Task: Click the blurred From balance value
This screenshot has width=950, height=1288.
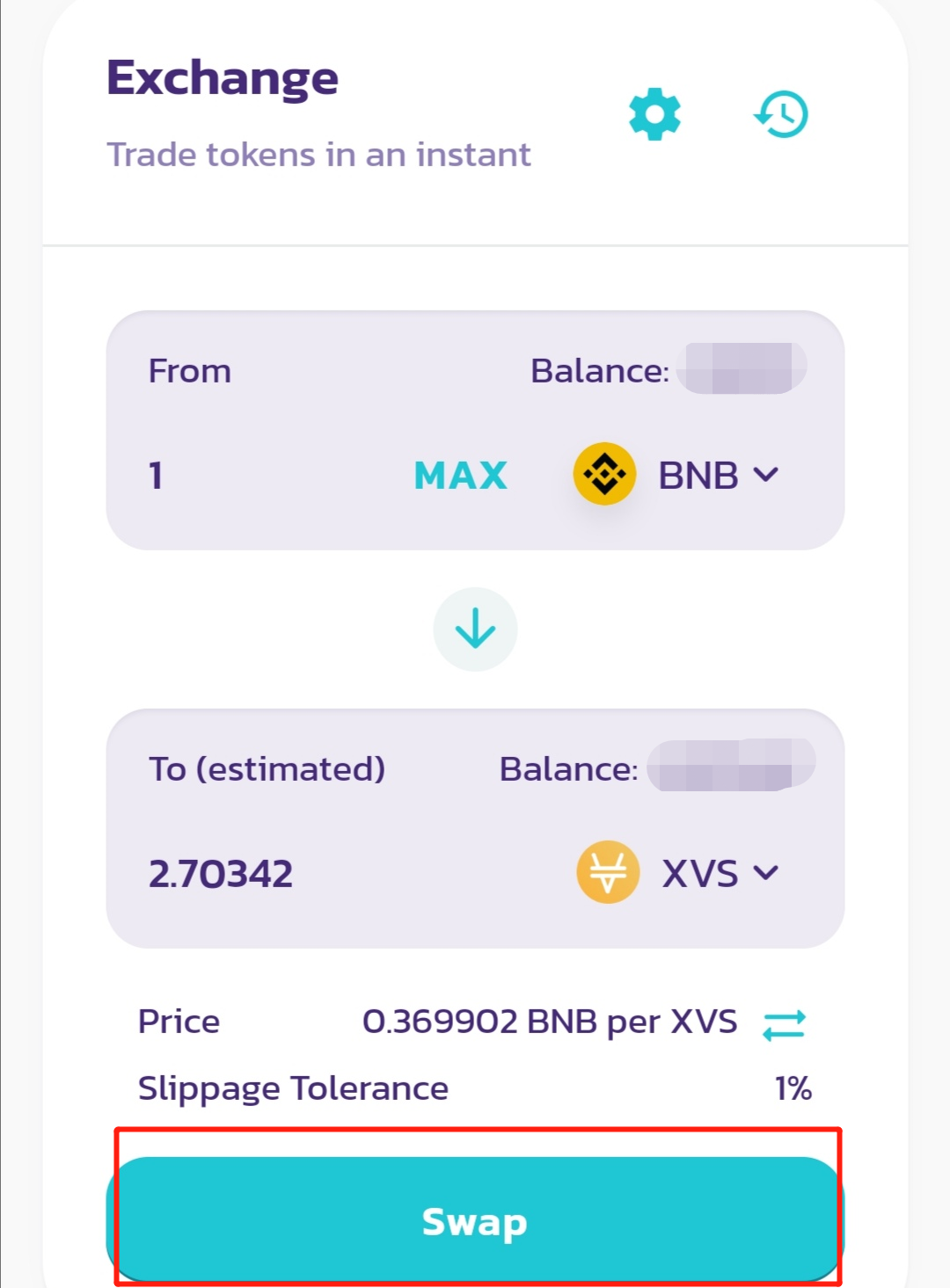Action: 742,368
